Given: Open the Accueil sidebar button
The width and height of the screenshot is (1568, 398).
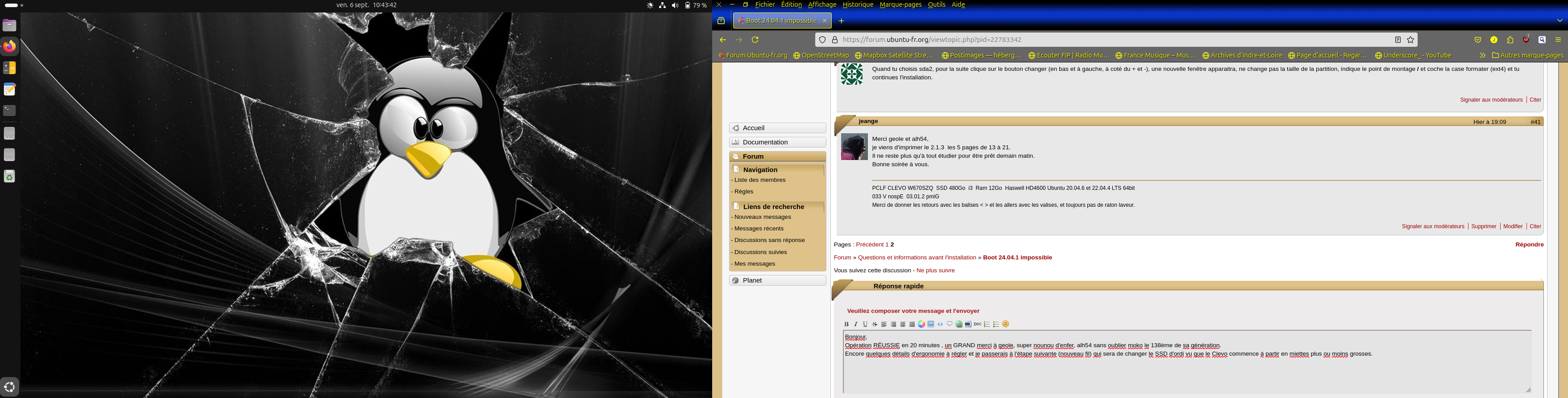Looking at the screenshot, I should [777, 128].
